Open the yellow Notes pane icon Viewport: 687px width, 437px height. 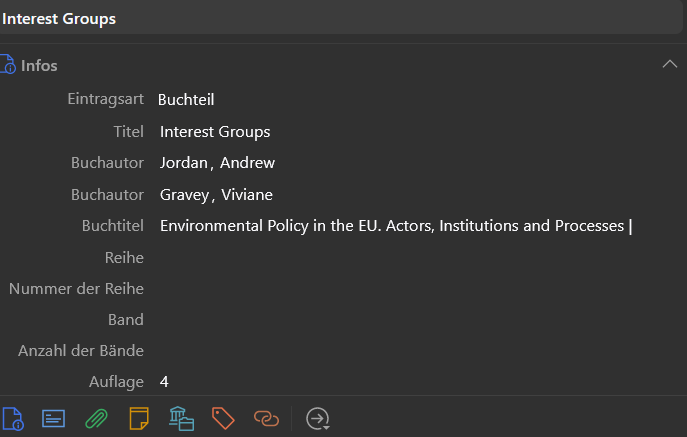[139, 418]
